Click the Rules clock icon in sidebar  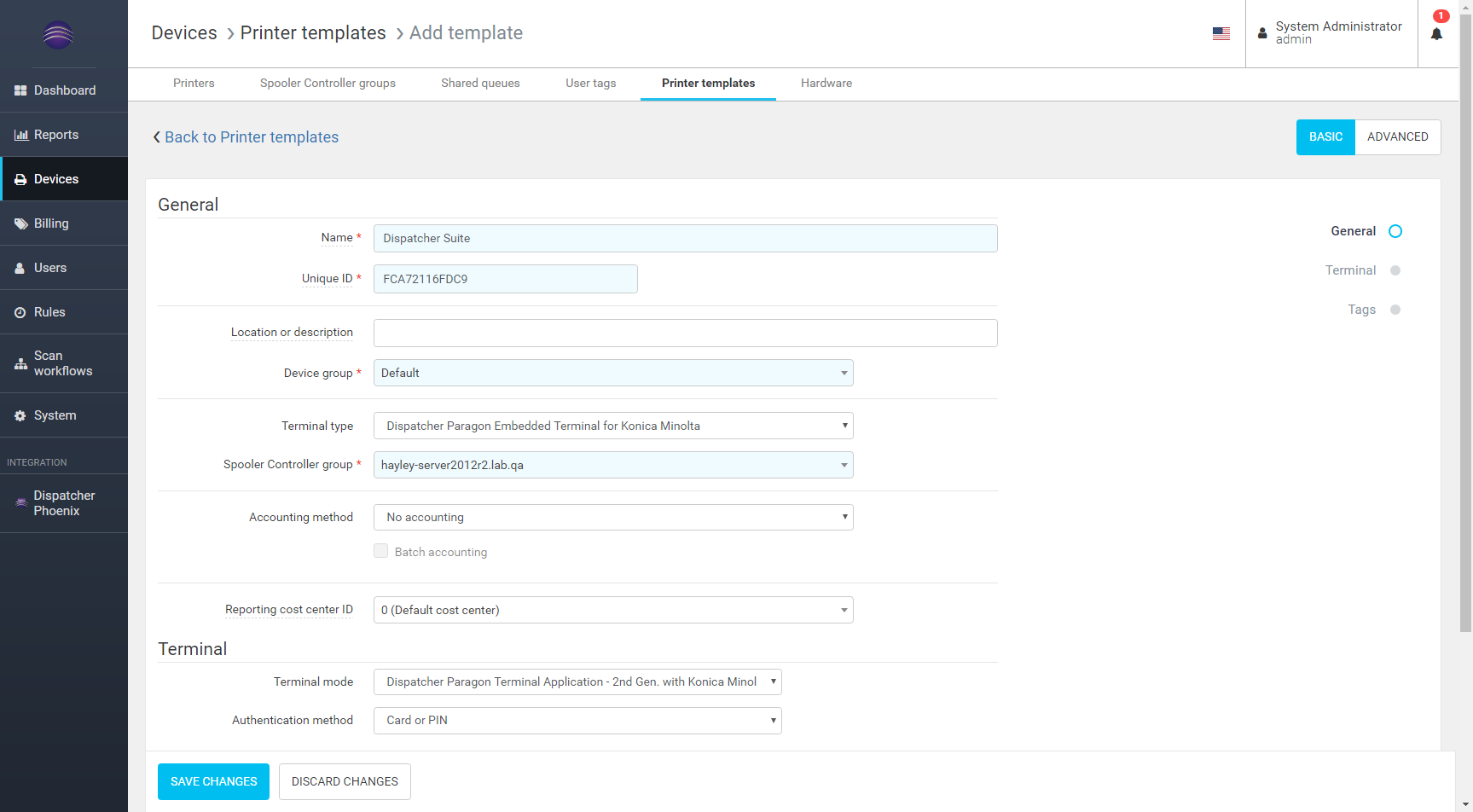pos(20,312)
